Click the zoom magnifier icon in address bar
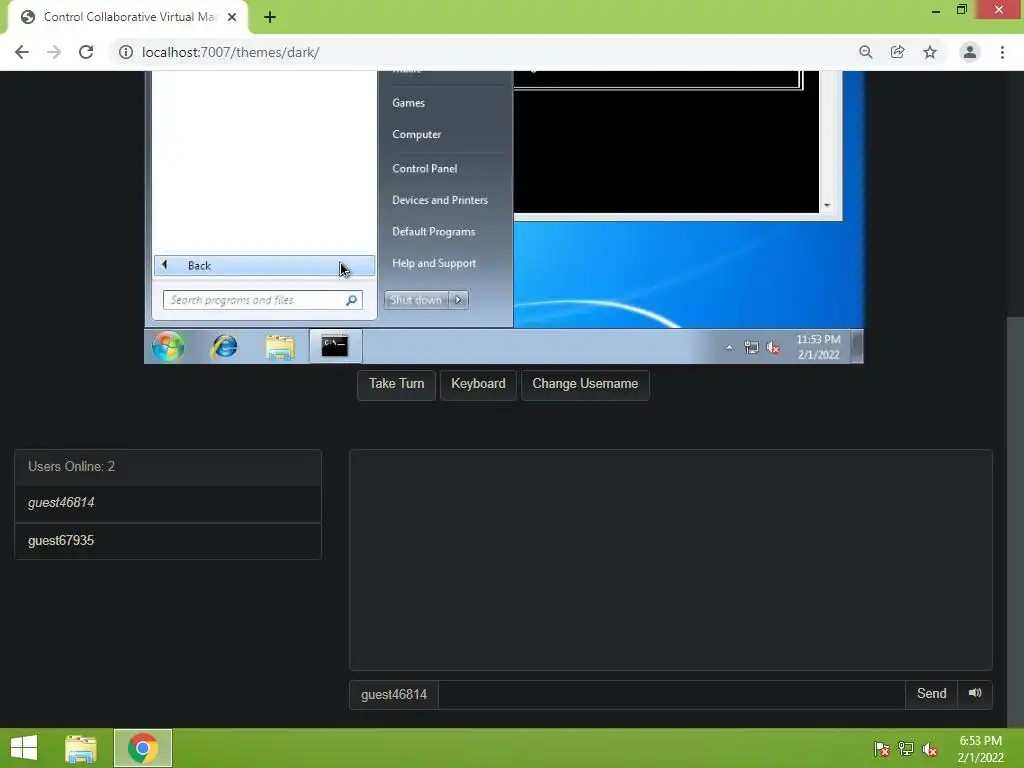The image size is (1024, 768). (865, 52)
